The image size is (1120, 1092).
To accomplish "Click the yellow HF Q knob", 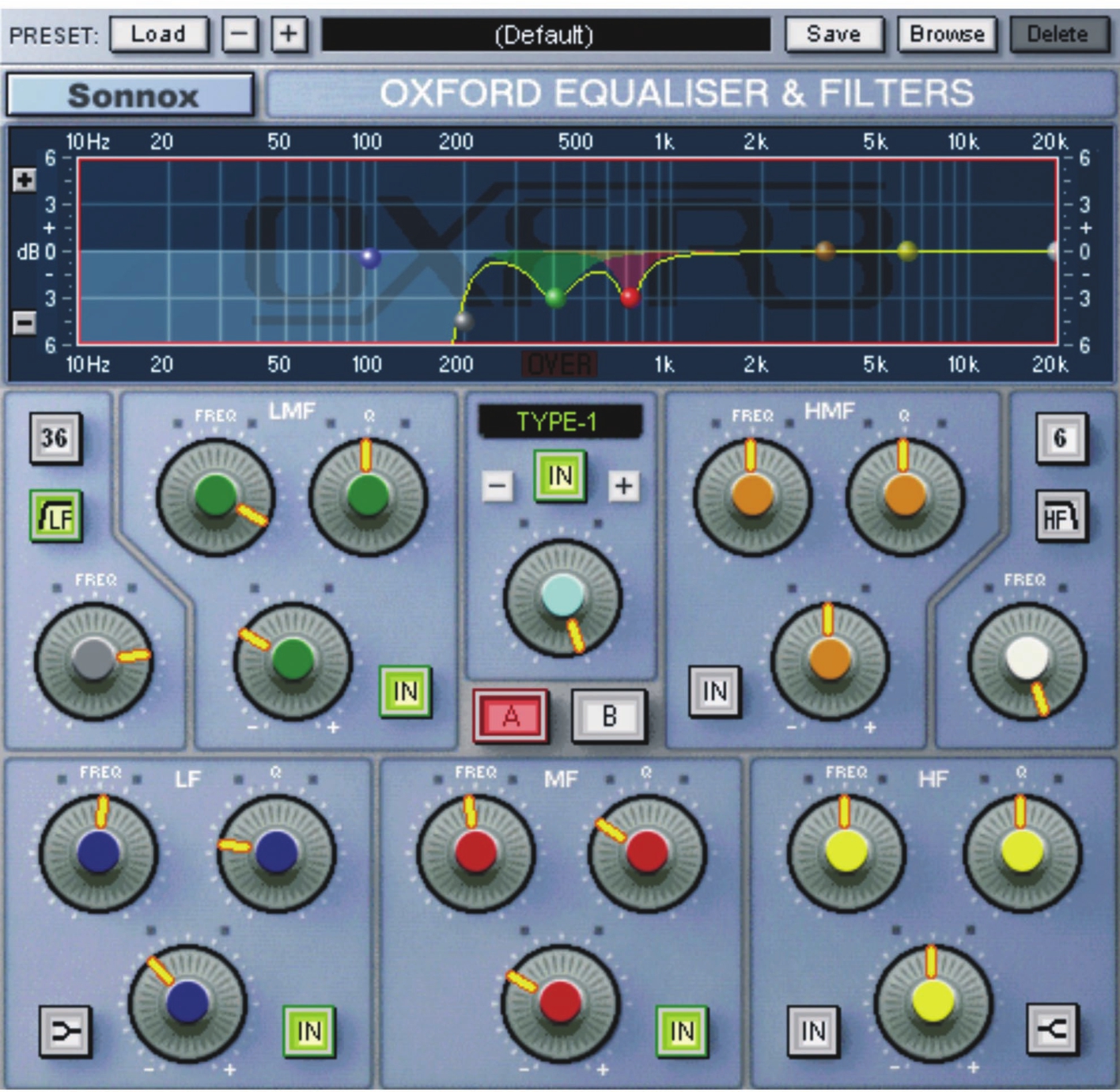I will [x=1023, y=854].
